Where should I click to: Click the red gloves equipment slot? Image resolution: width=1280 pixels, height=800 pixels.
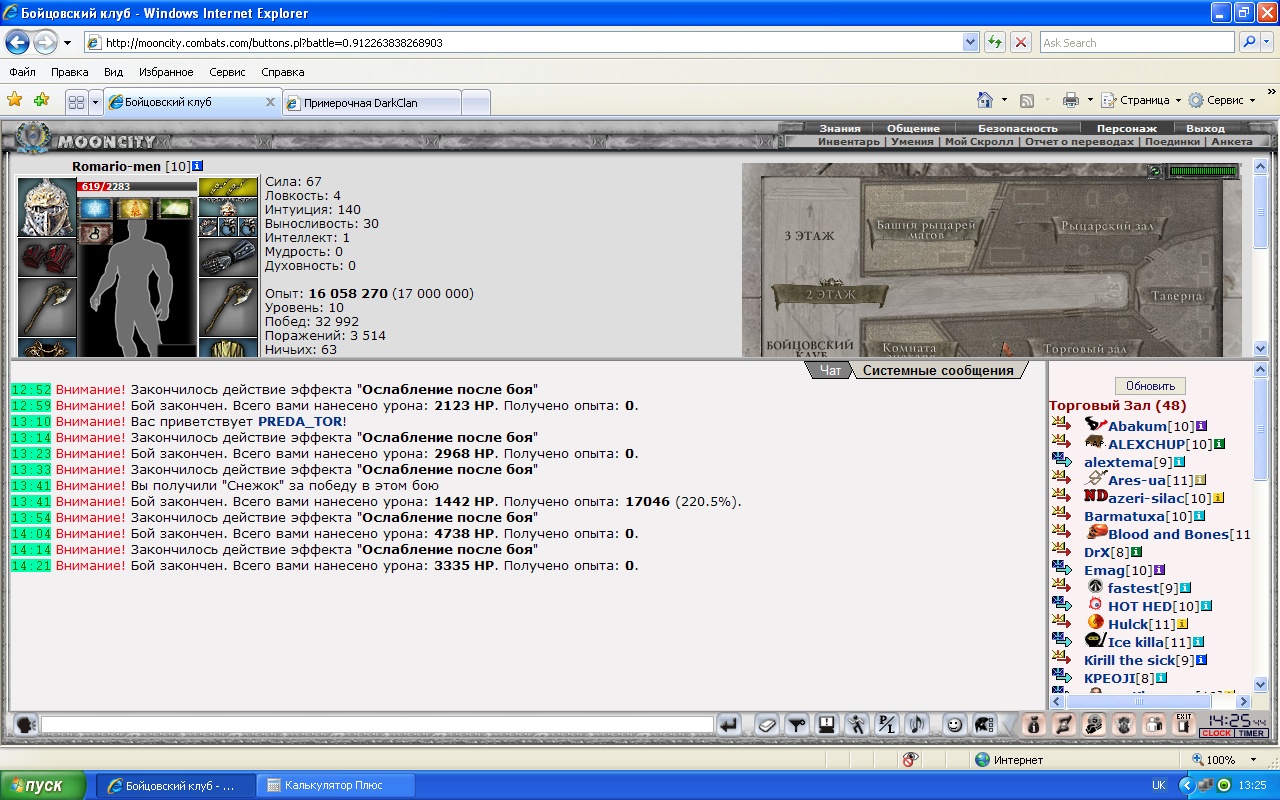point(47,258)
